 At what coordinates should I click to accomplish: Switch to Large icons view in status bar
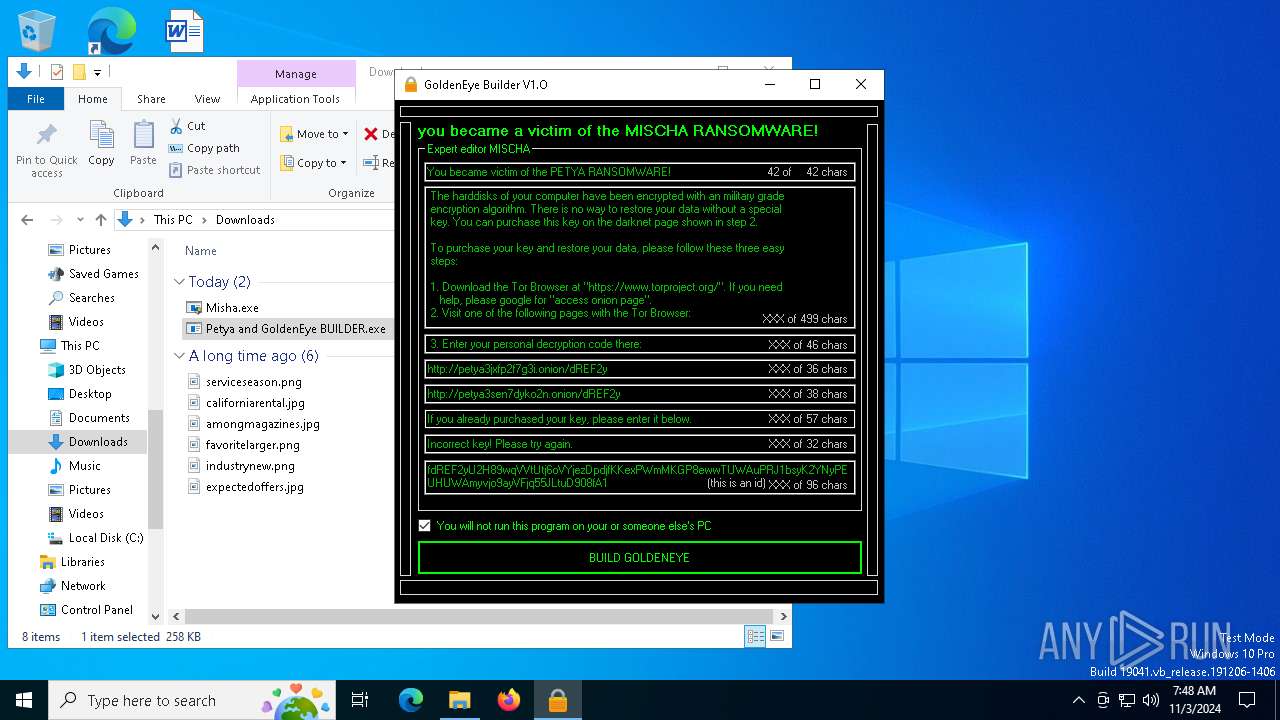pos(776,636)
